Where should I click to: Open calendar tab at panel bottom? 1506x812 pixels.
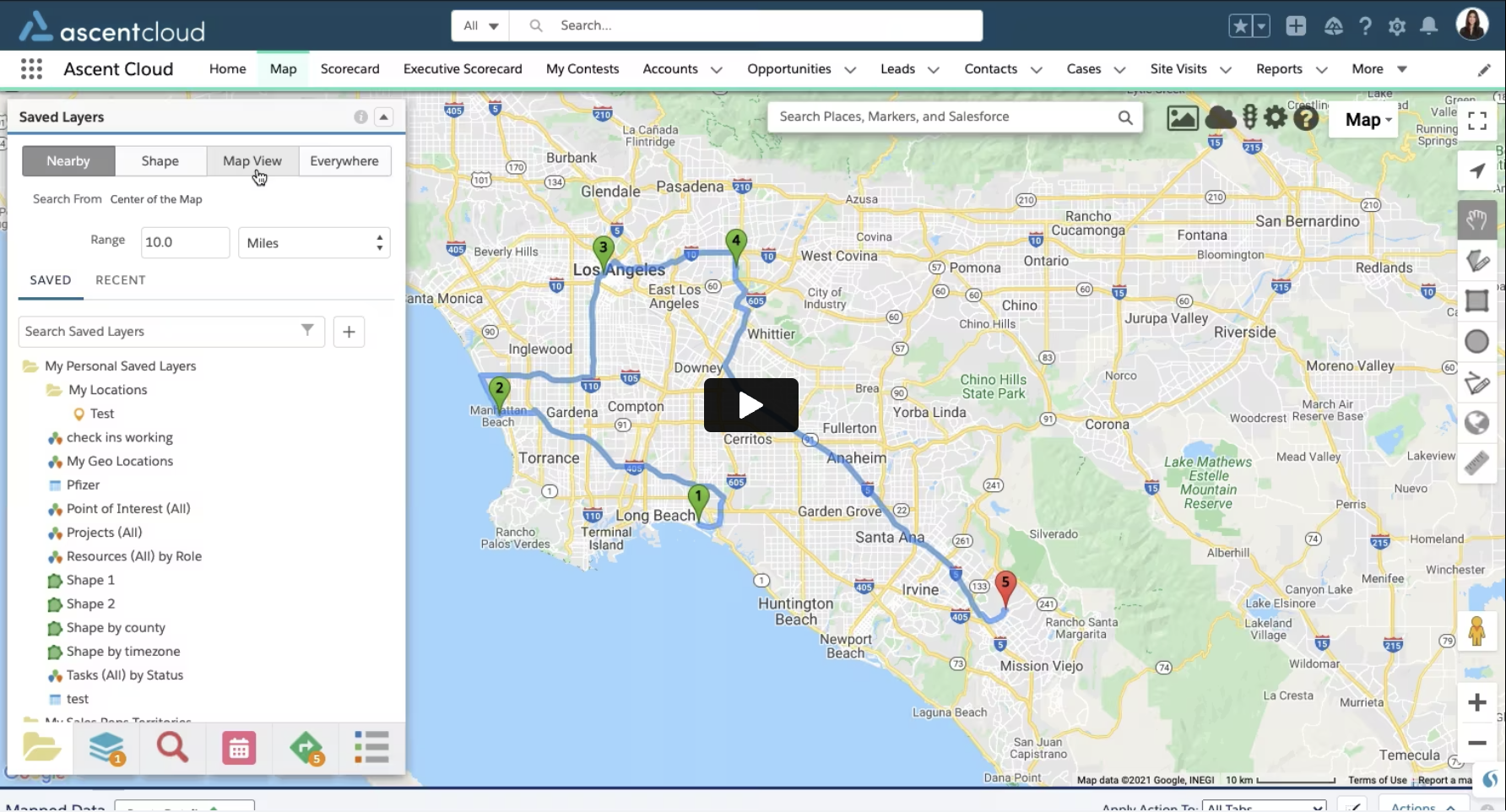point(239,748)
